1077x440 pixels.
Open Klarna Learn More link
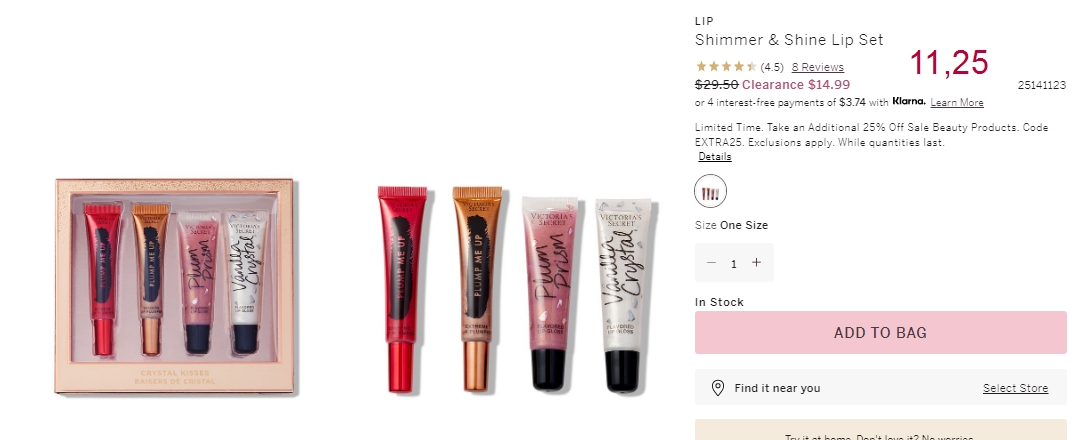(957, 102)
